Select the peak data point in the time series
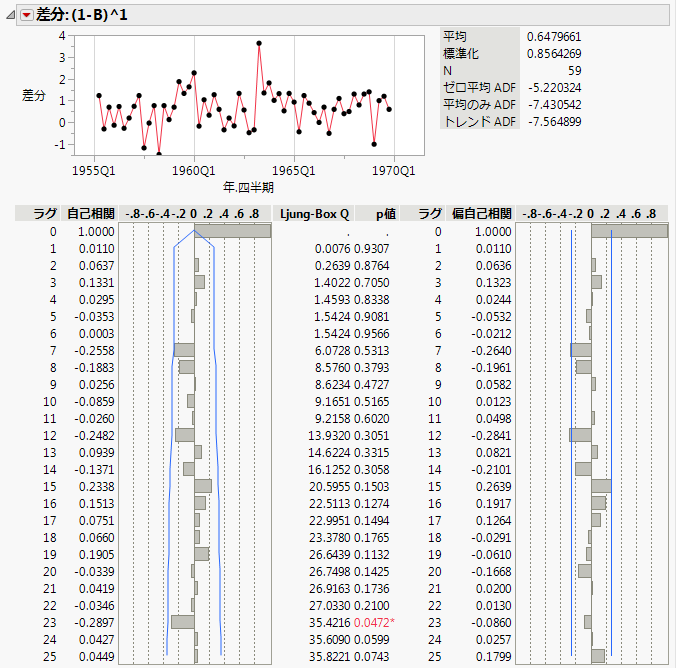 click(x=259, y=44)
